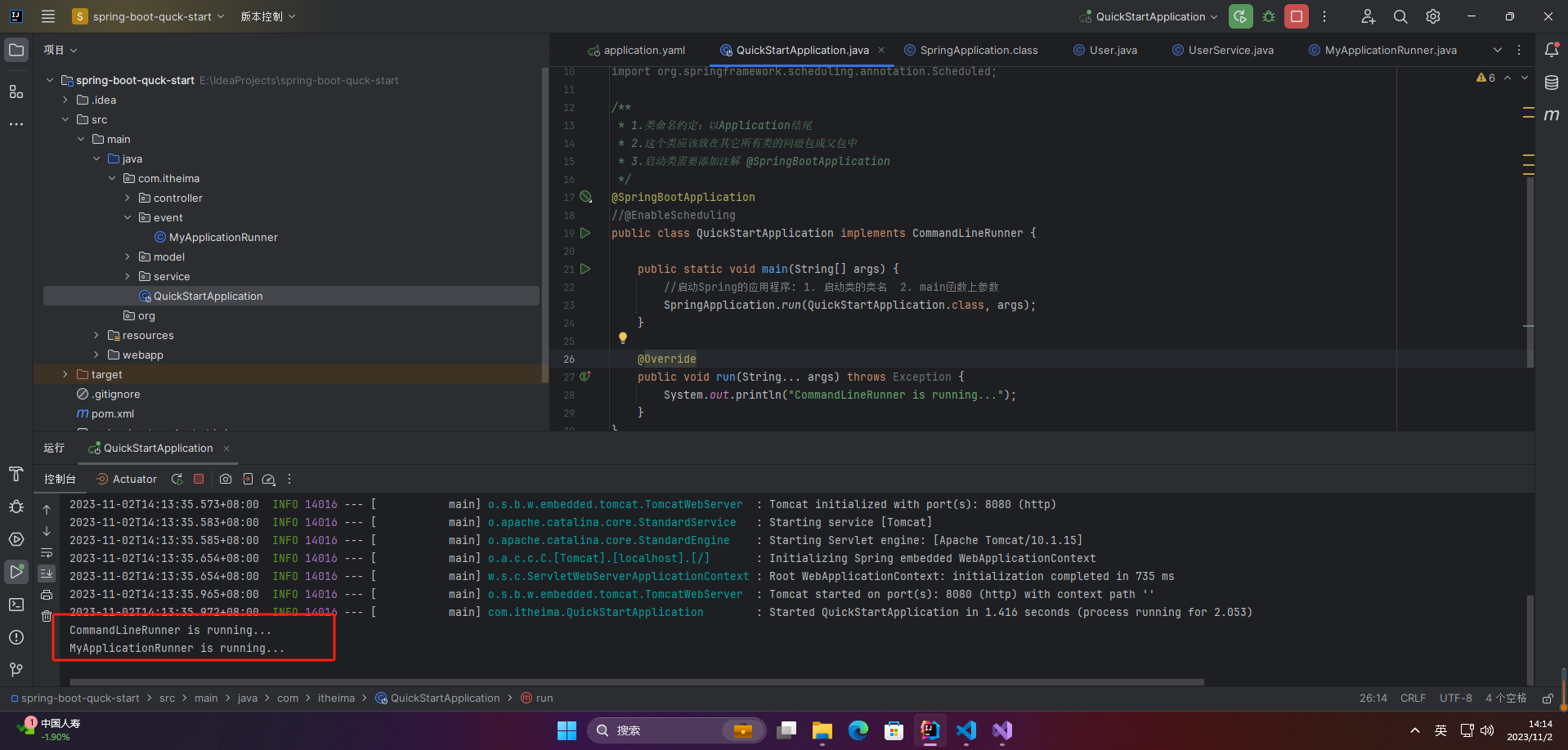The height and width of the screenshot is (750, 1568).
Task: Select MyApplicationRunner in project tree
Action: click(217, 237)
